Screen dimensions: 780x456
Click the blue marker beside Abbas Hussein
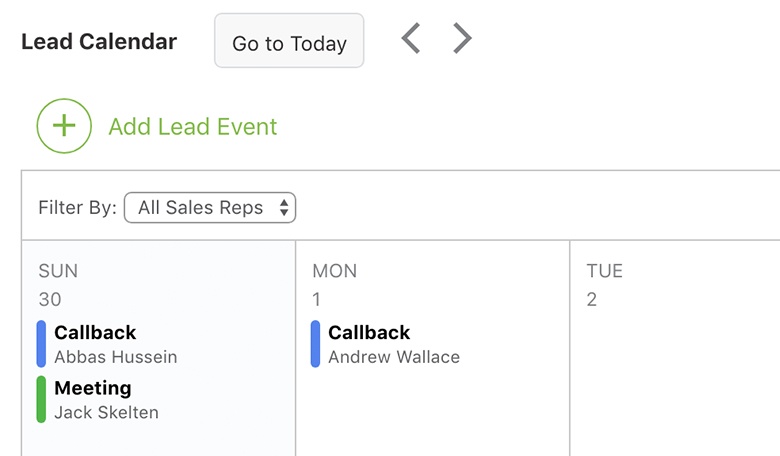pos(41,343)
